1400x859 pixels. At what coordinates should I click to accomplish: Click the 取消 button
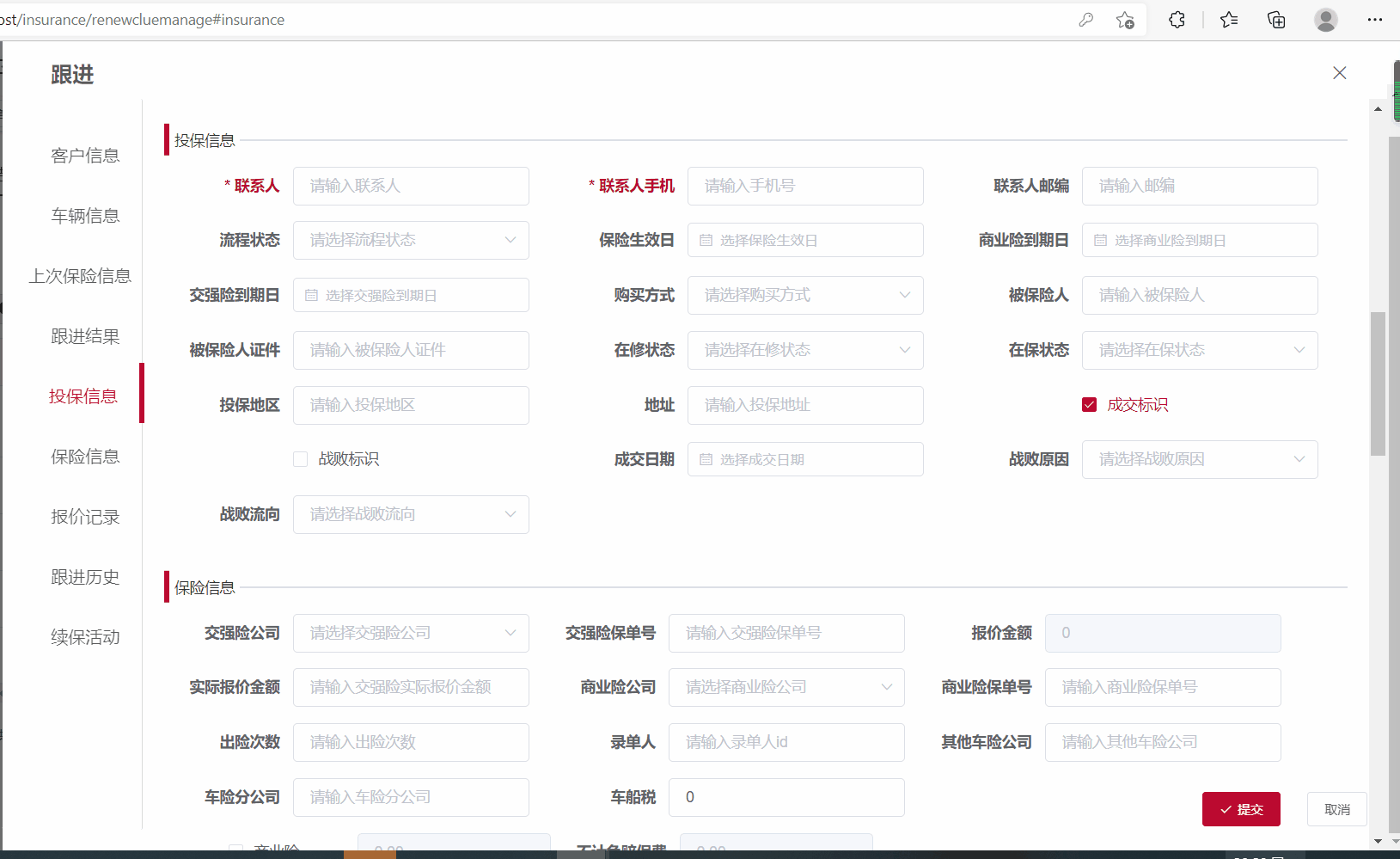[1337, 809]
